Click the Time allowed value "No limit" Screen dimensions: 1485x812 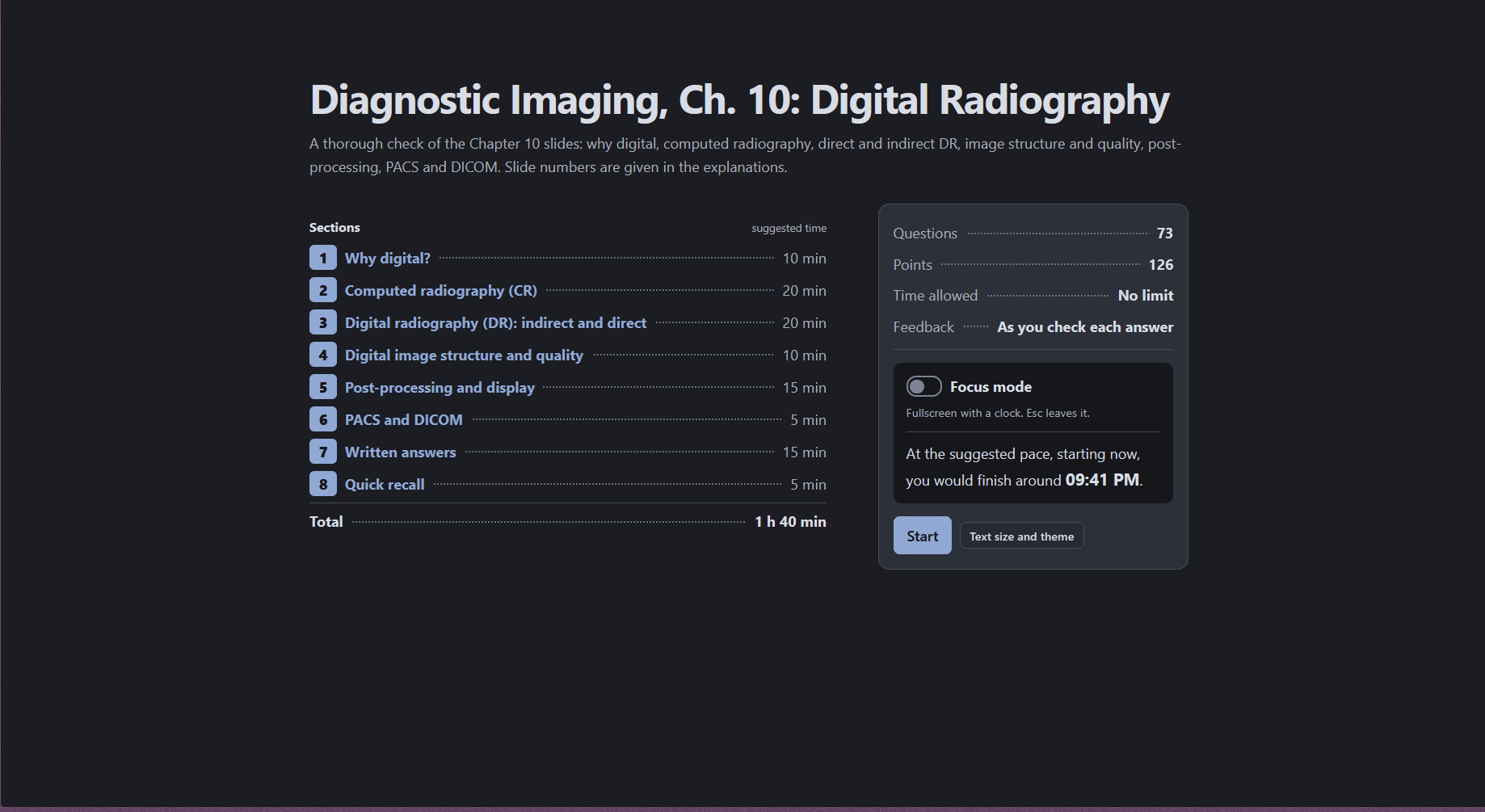[1146, 295]
